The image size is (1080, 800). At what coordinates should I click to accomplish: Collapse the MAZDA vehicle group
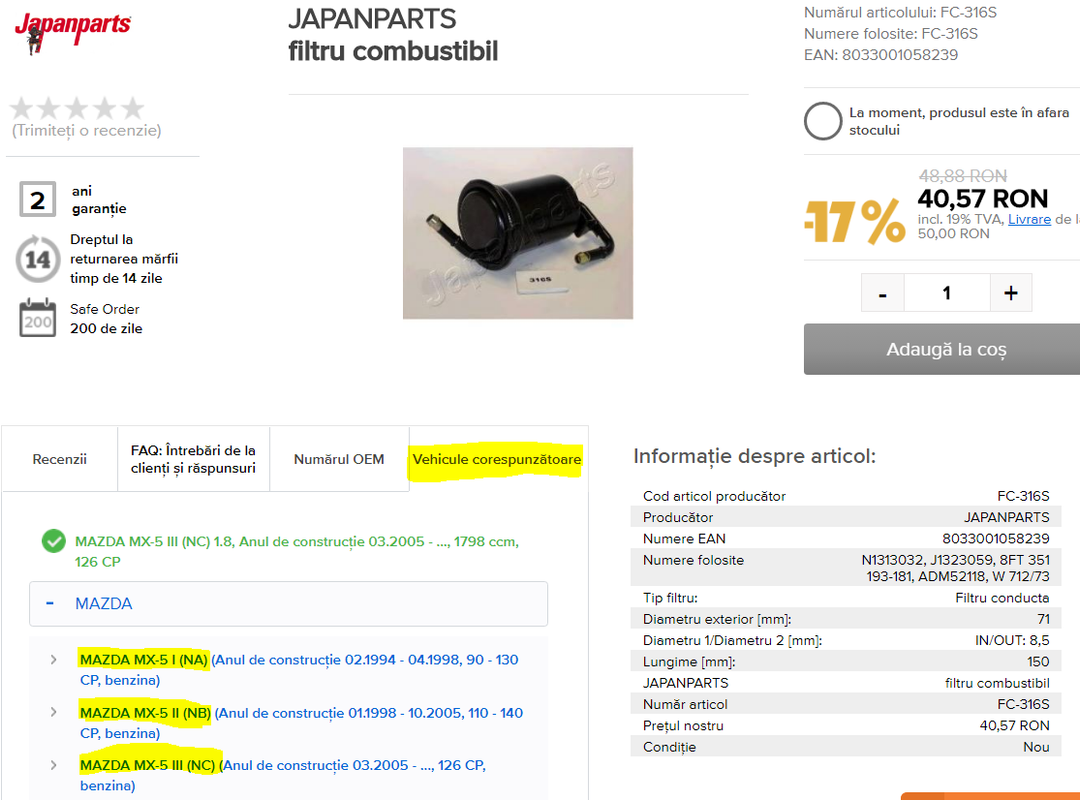click(x=50, y=604)
